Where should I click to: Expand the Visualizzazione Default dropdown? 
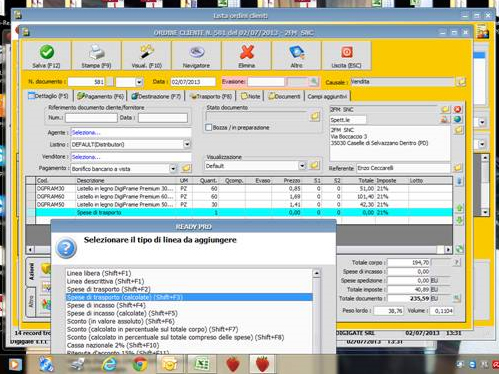coord(302,166)
